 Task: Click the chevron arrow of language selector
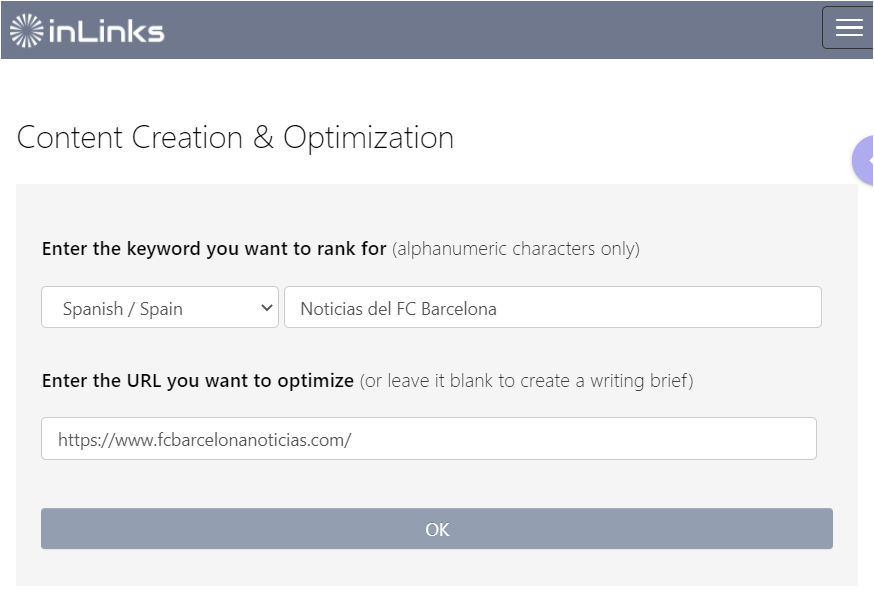pos(267,308)
